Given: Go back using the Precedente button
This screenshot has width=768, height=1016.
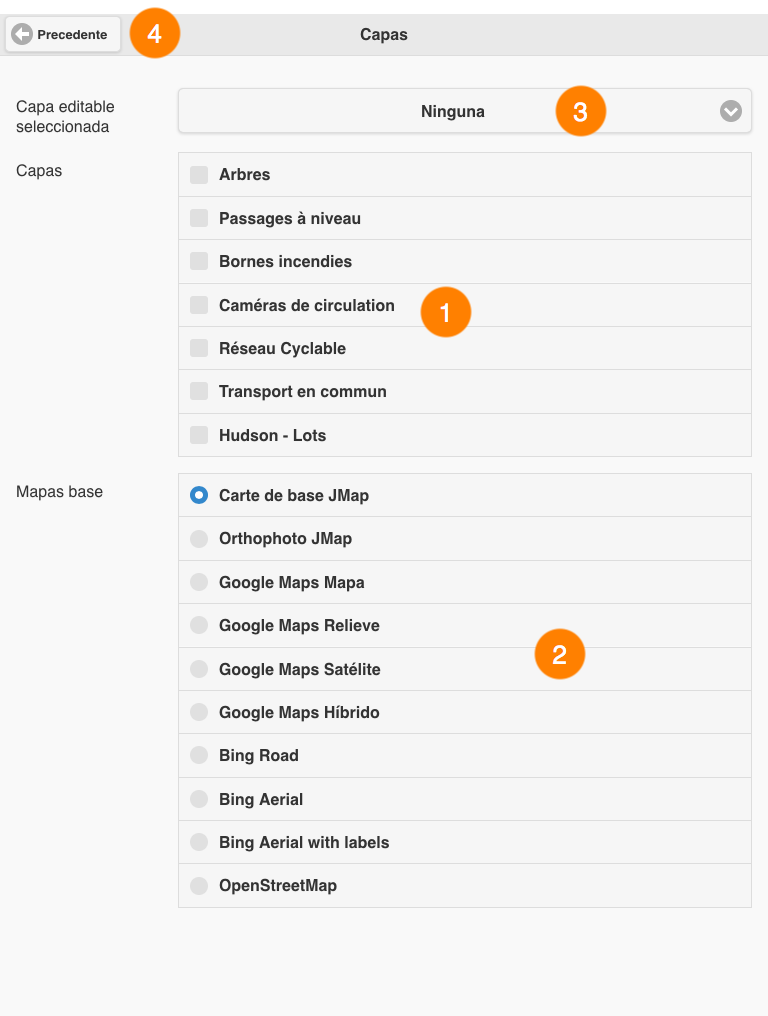Looking at the screenshot, I should (63, 34).
